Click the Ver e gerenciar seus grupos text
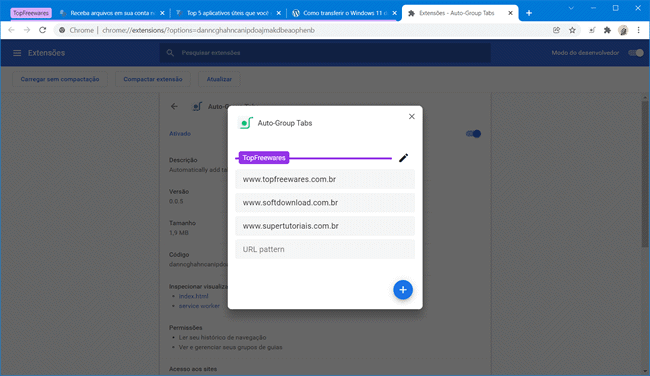Screen dimensions: 650x376 (x=230, y=347)
